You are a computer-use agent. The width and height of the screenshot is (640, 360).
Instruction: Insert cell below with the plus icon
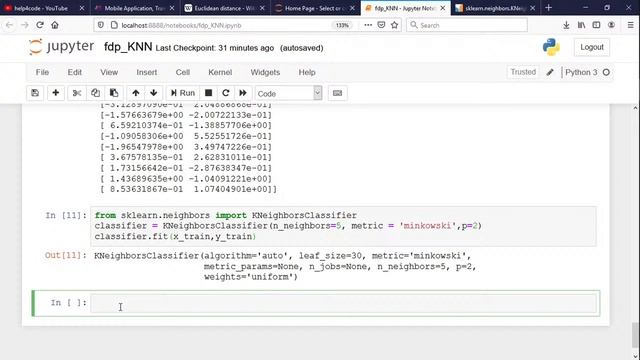point(56,93)
